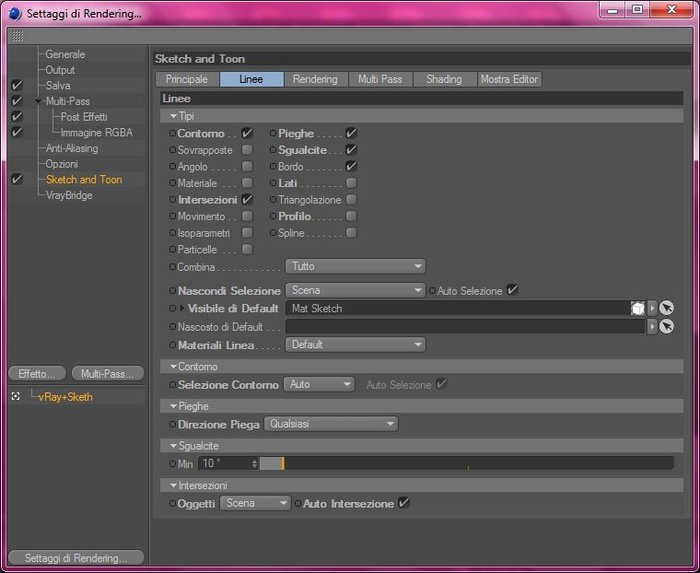Click the Multi-Pass... button
The height and width of the screenshot is (573, 700).
[108, 374]
